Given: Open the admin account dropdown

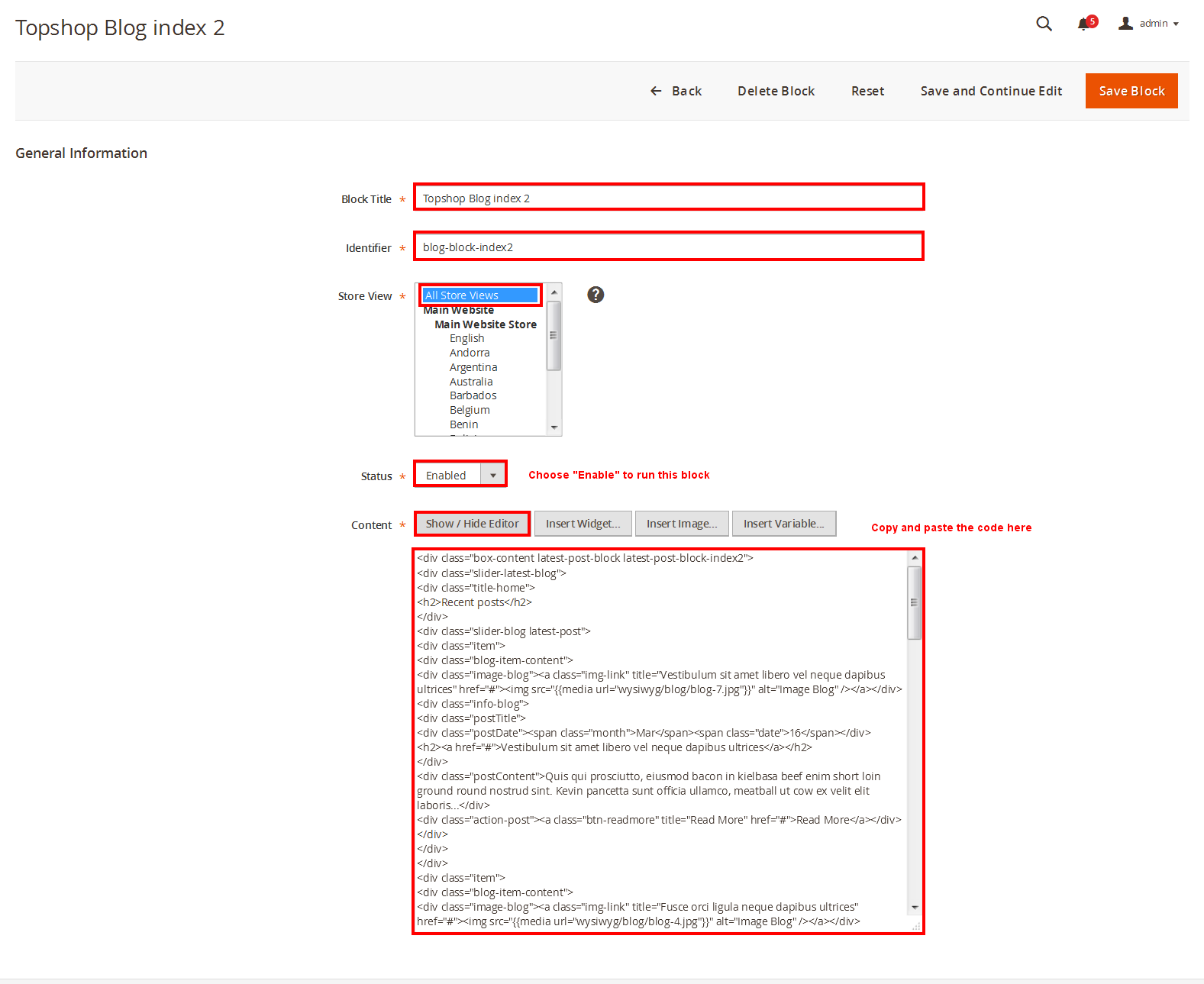Looking at the screenshot, I should [x=1158, y=24].
